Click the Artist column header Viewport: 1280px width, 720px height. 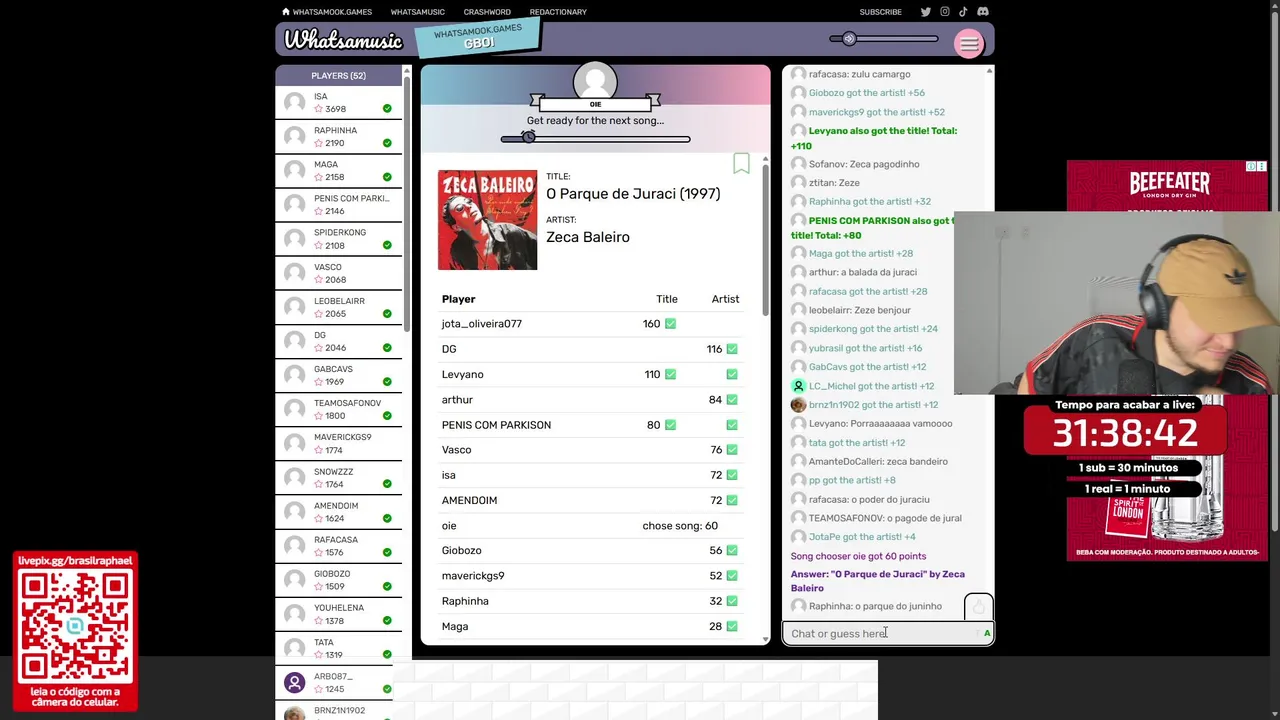(725, 299)
